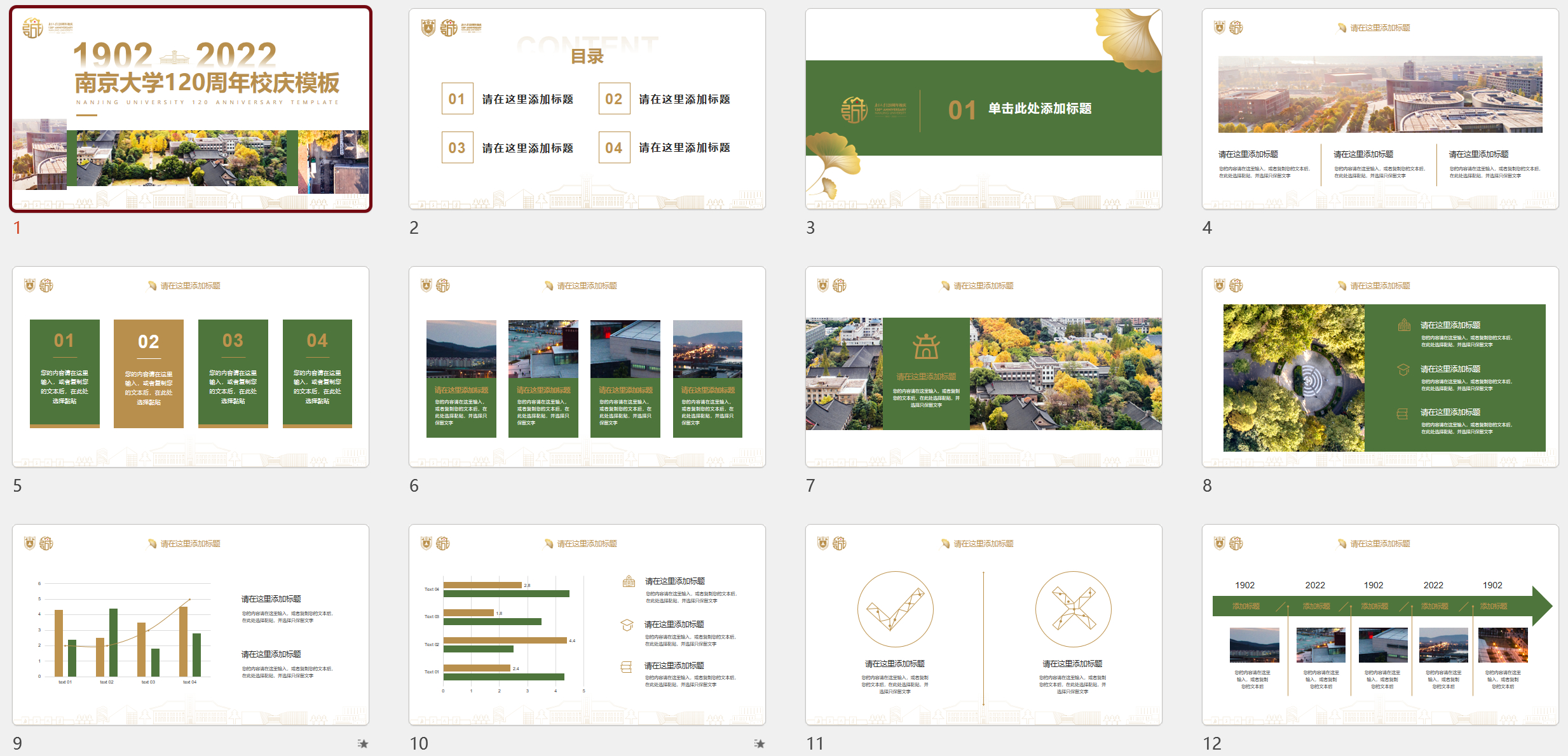The width and height of the screenshot is (1568, 756).
Task: Select the 目录 contents slide thumbnail
Action: (x=587, y=109)
